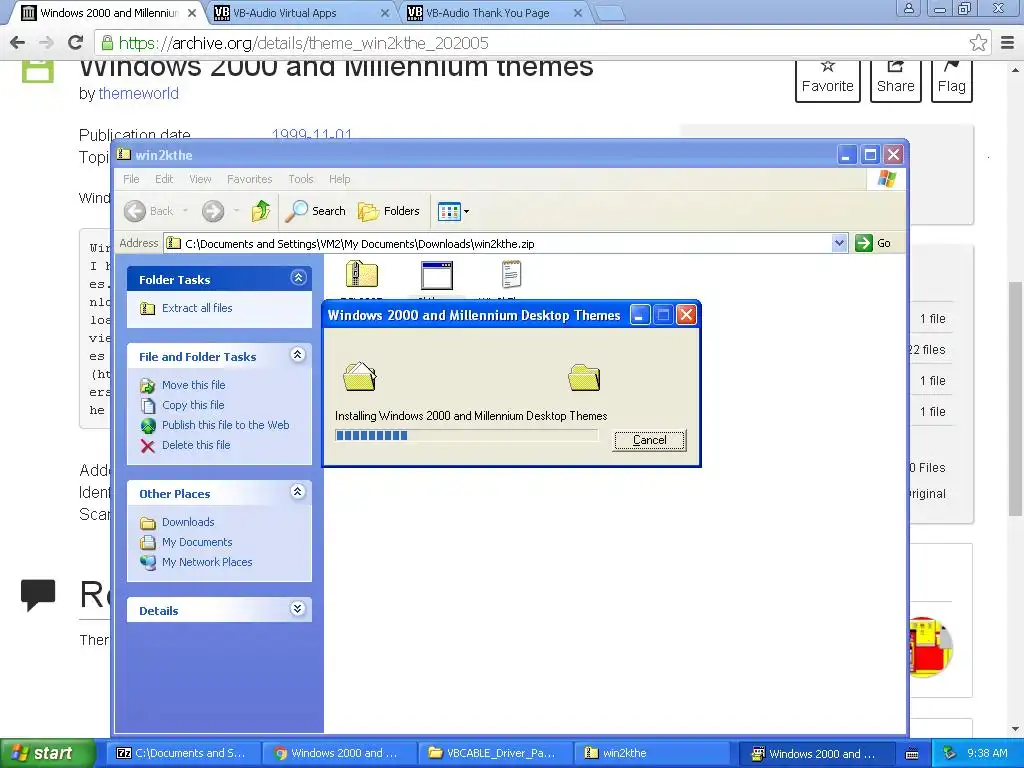Cancel the themes installation
Viewport: 1024px width, 768px height.
649,440
